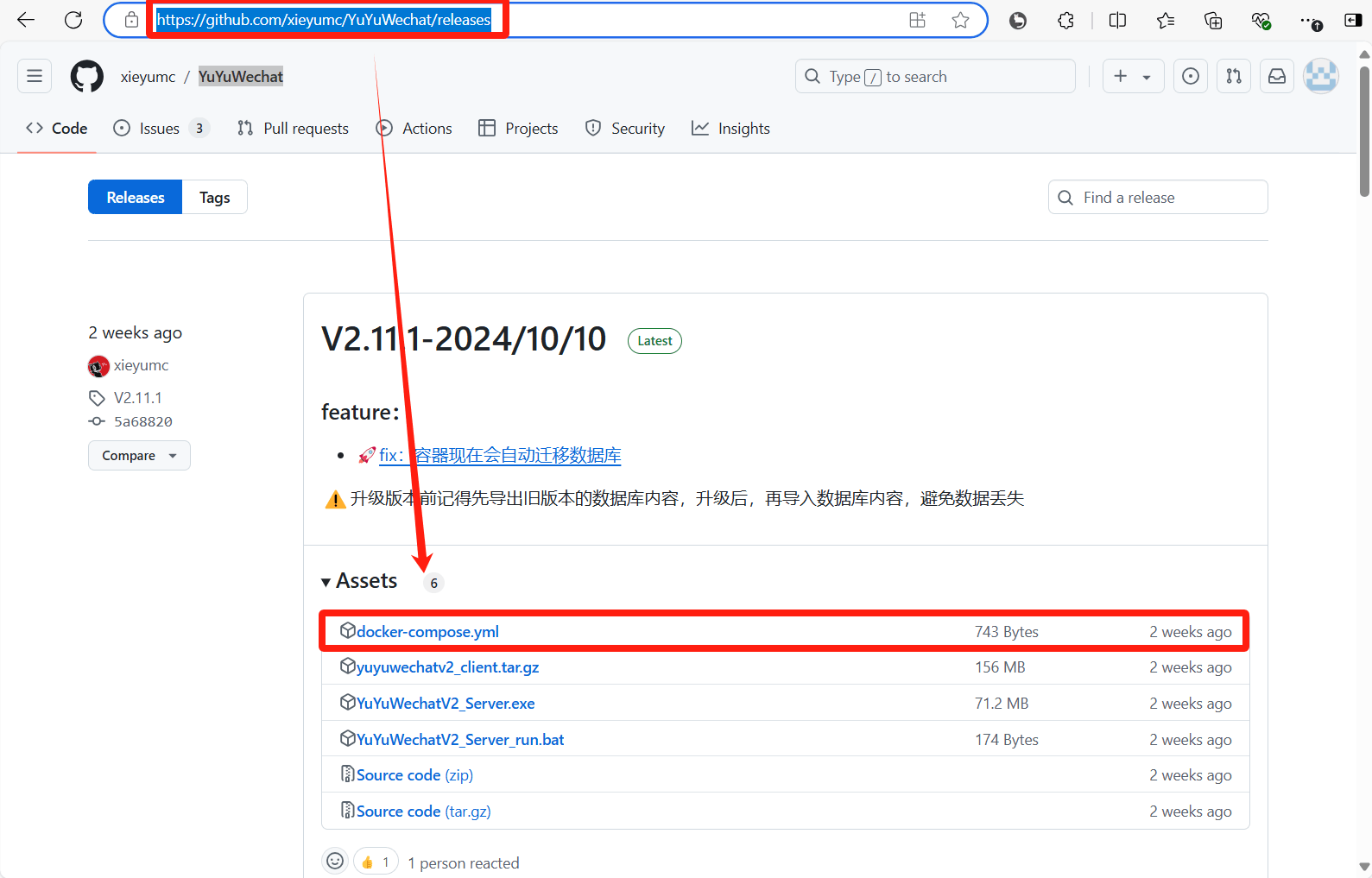This screenshot has height=878, width=1372.
Task: Select the 743 Bytes size text
Action: coord(1007,631)
